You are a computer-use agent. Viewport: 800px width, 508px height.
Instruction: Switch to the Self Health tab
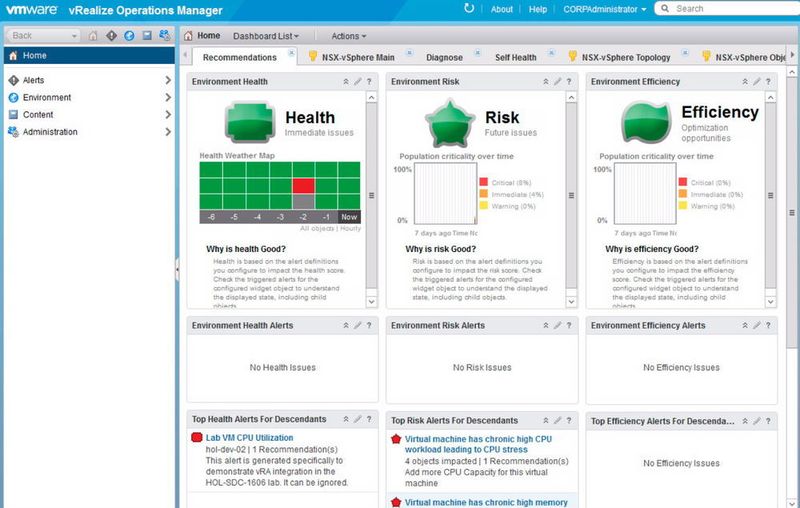point(515,58)
